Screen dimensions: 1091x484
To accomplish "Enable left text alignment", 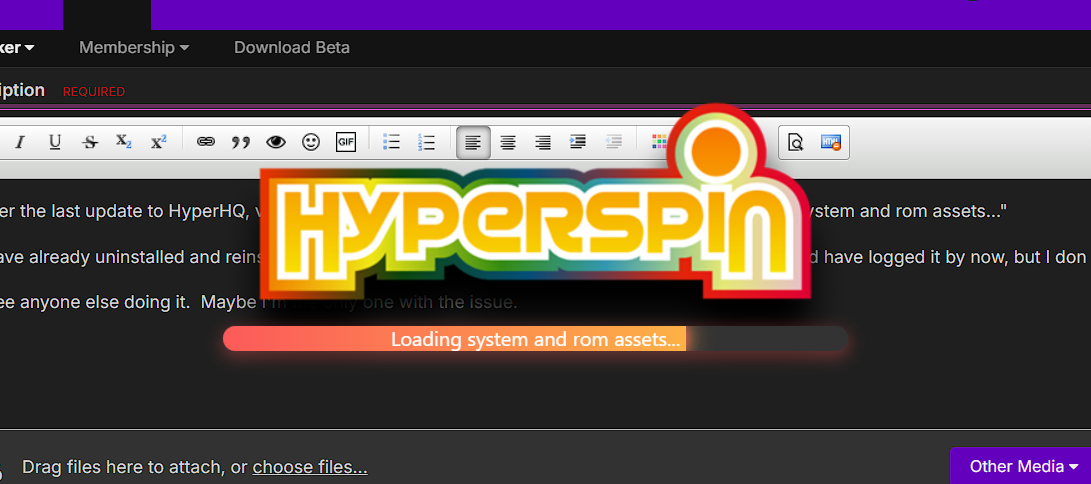I will [473, 142].
